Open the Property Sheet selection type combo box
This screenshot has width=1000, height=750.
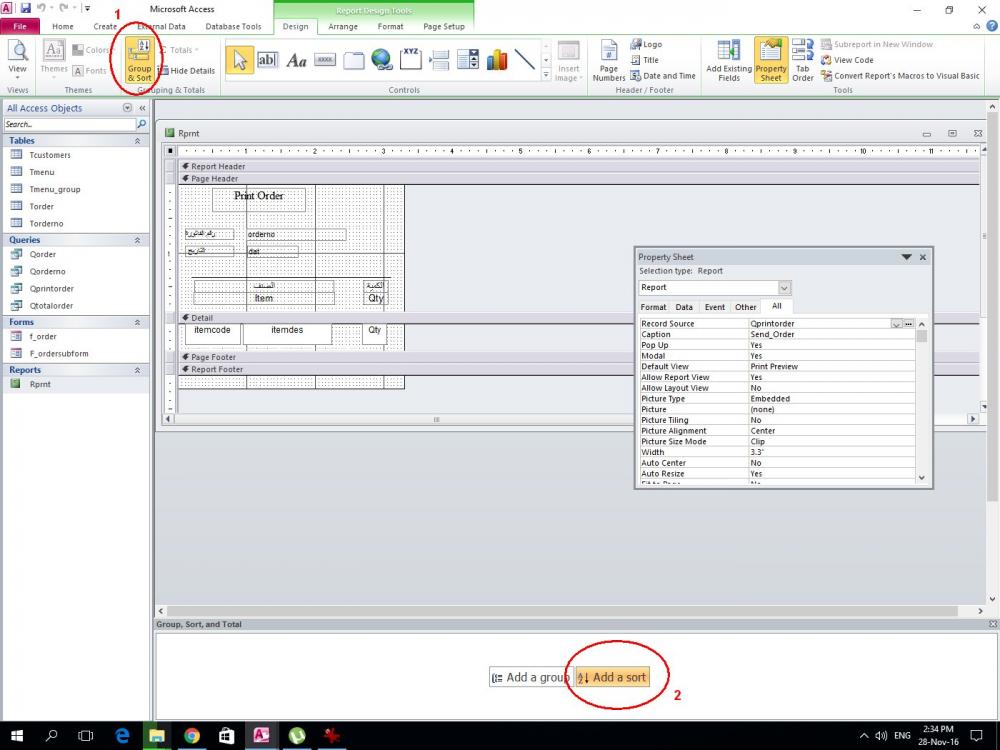tap(714, 288)
